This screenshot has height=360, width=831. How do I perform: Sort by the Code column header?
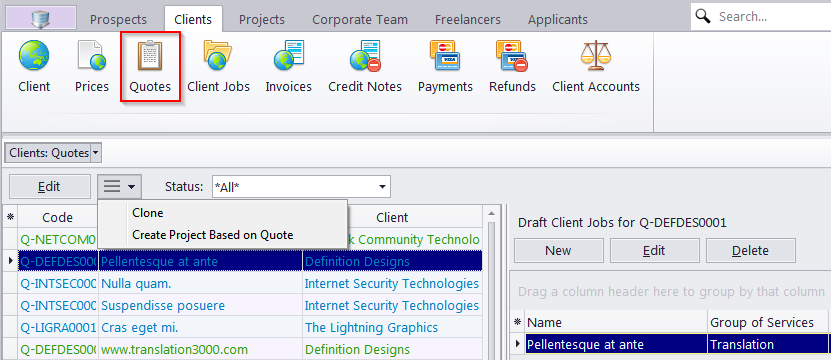tap(57, 217)
